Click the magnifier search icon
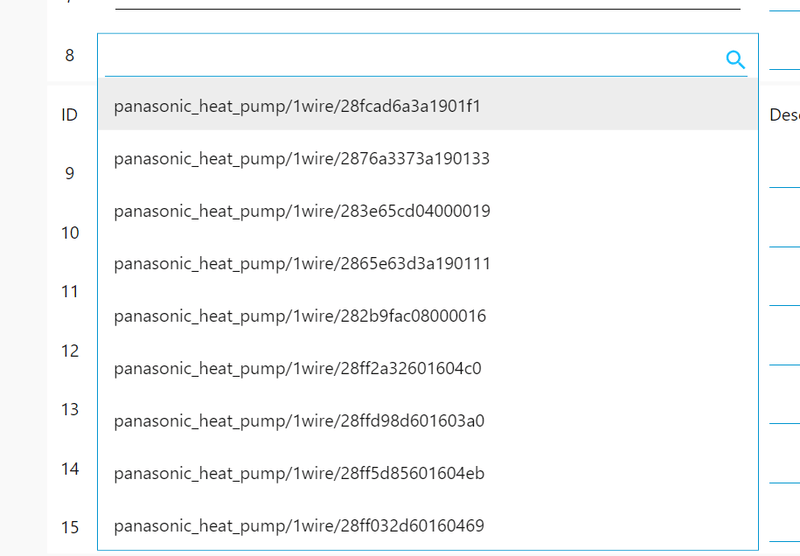The image size is (800, 556). tap(735, 60)
